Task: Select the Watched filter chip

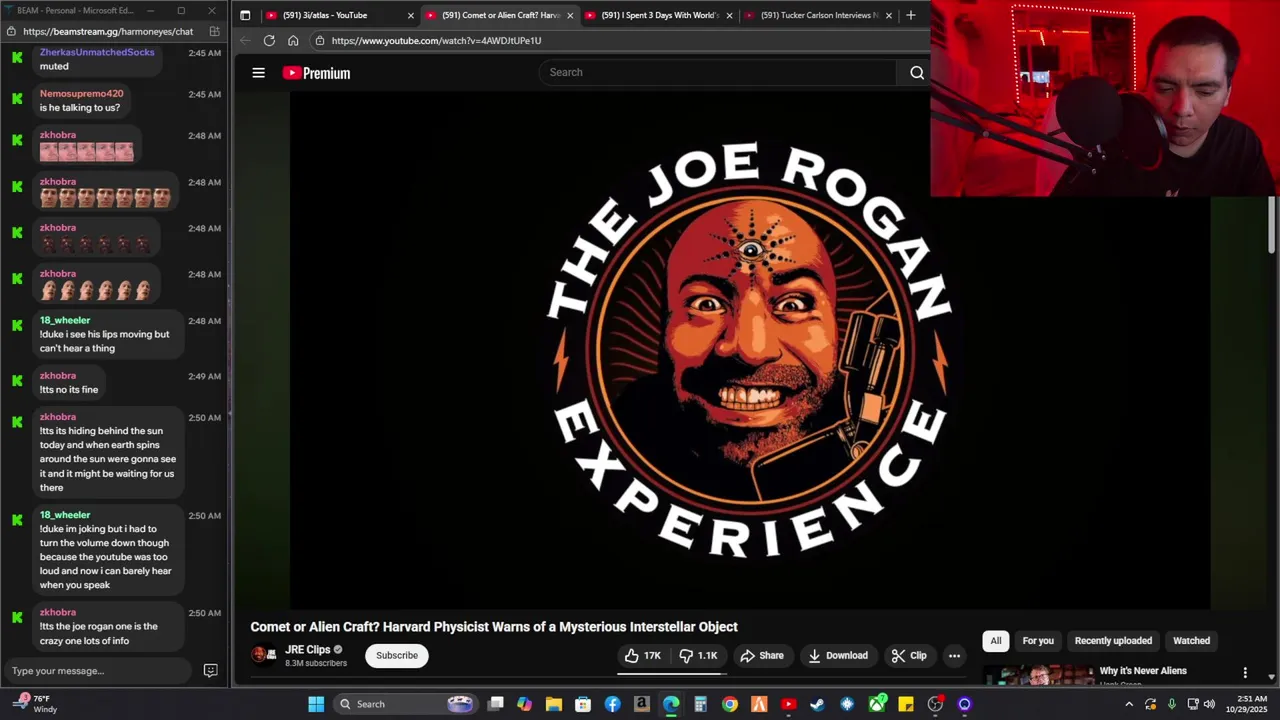Action: point(1191,641)
